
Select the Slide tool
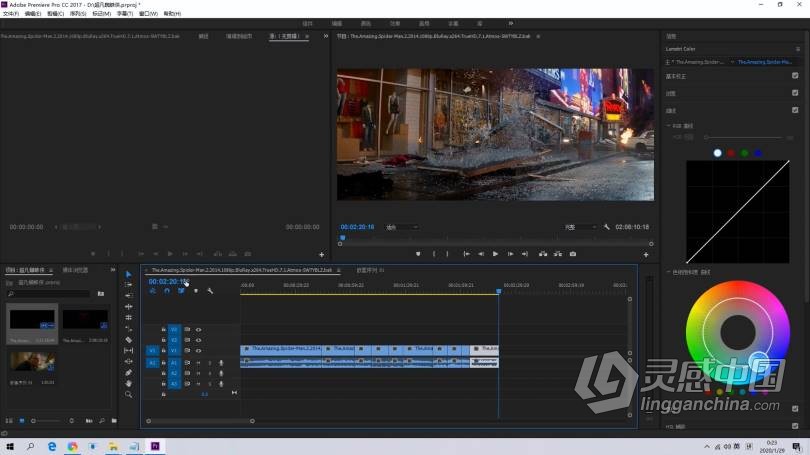coord(129,362)
